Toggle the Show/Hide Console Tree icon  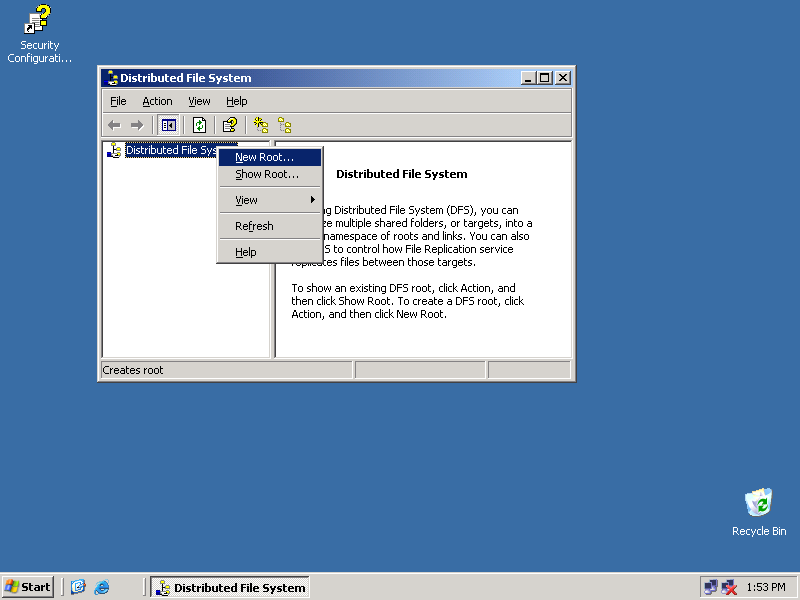168,125
